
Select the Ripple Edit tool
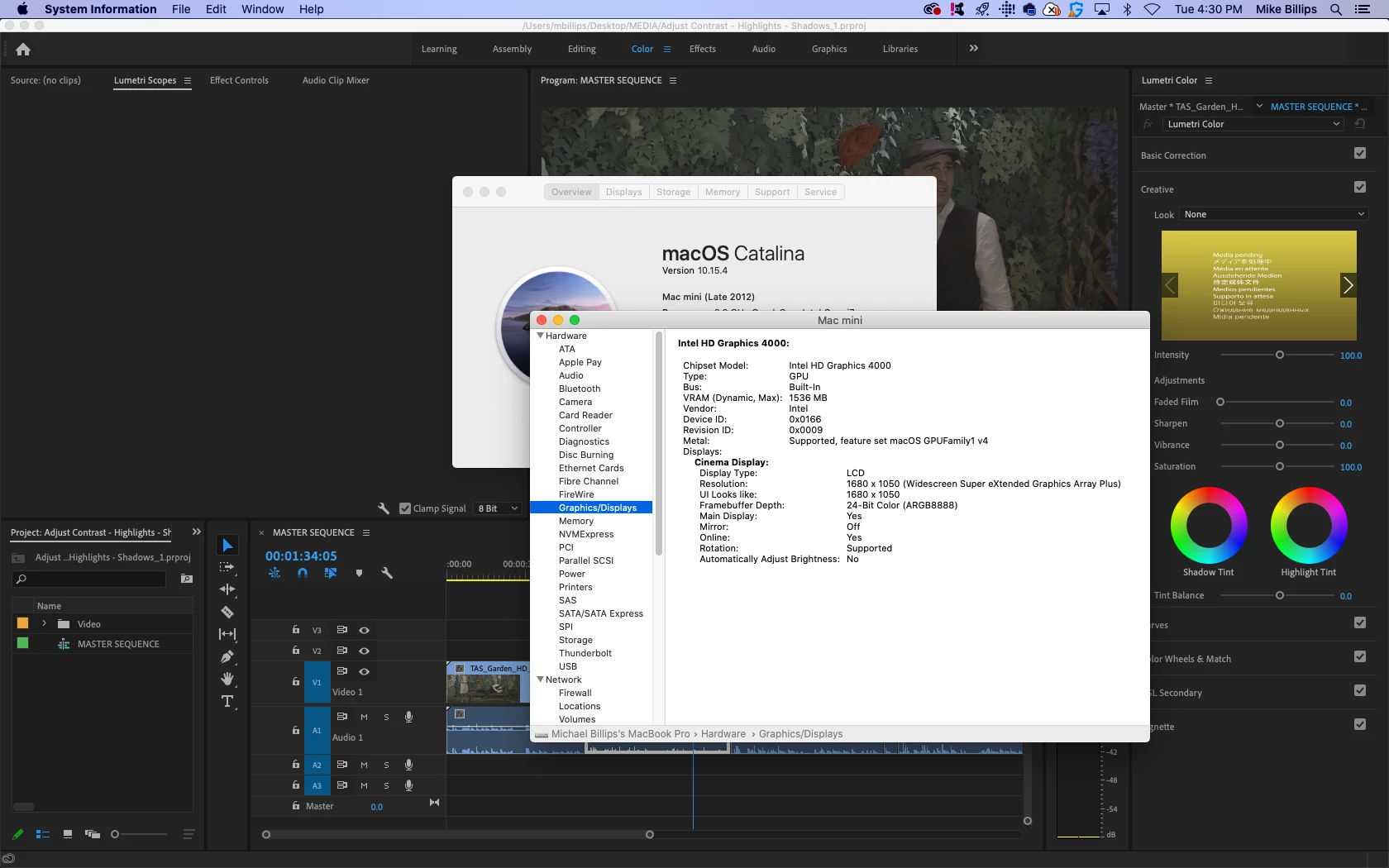(x=227, y=589)
